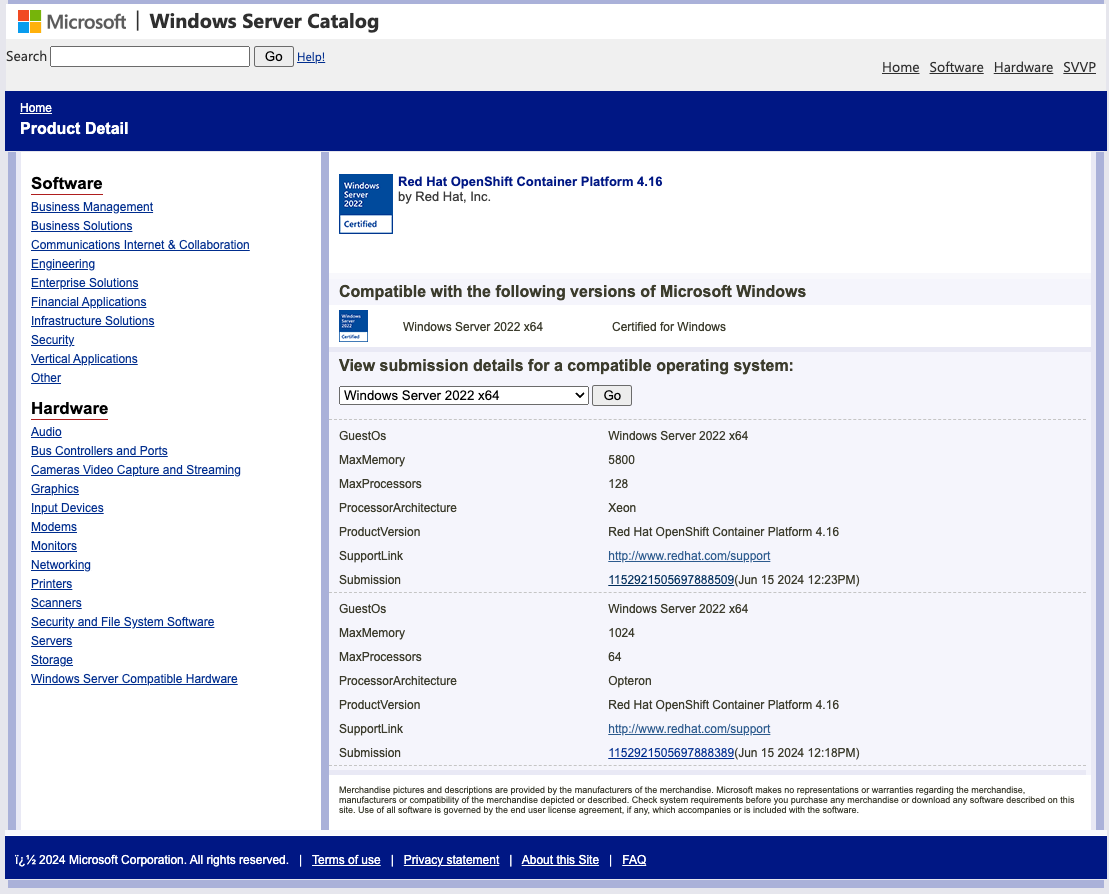Image resolution: width=1109 pixels, height=894 pixels.
Task: Open Vertical Applications category
Action: (84, 359)
